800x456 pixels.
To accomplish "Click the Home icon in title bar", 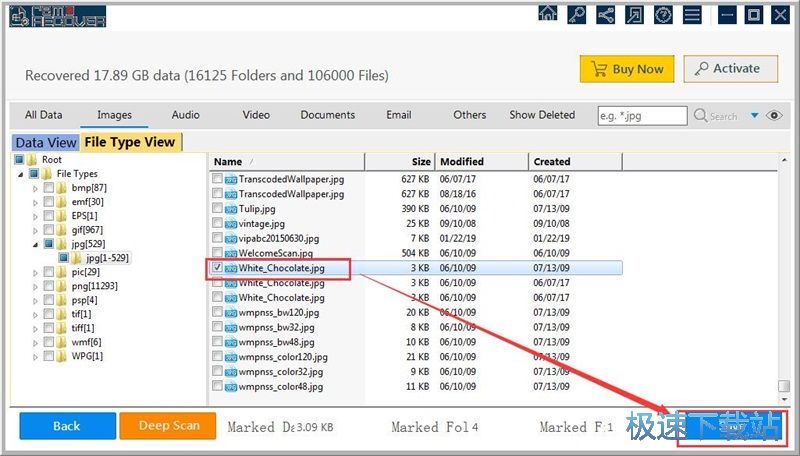I will click(548, 14).
